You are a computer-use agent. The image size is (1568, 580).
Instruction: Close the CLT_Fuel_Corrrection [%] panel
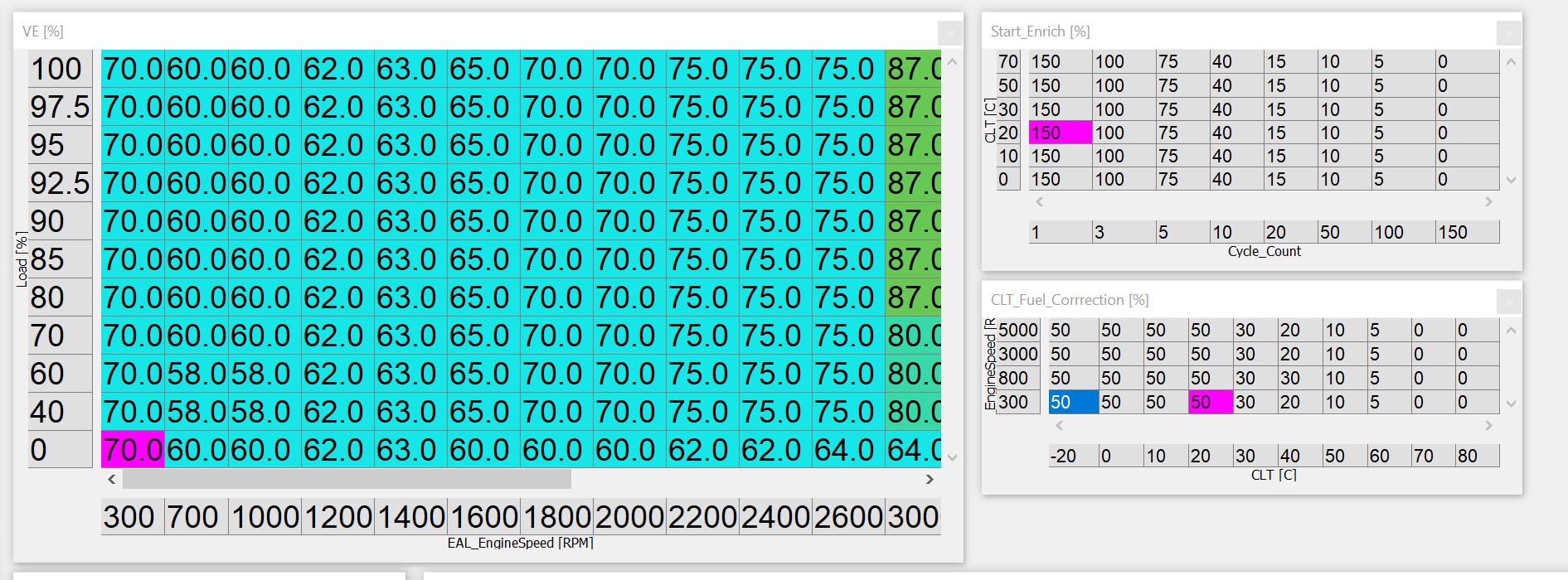[x=1508, y=302]
